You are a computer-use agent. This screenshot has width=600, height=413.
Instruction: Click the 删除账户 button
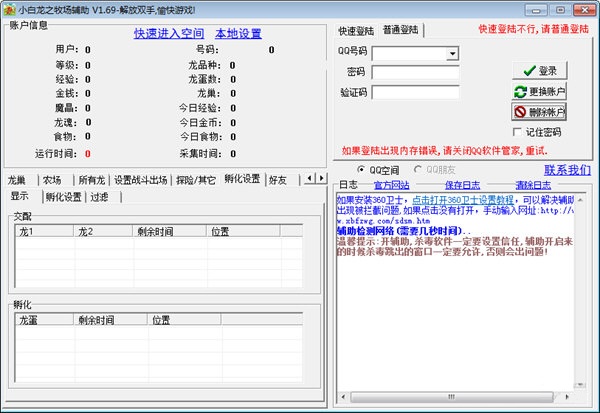tap(540, 112)
